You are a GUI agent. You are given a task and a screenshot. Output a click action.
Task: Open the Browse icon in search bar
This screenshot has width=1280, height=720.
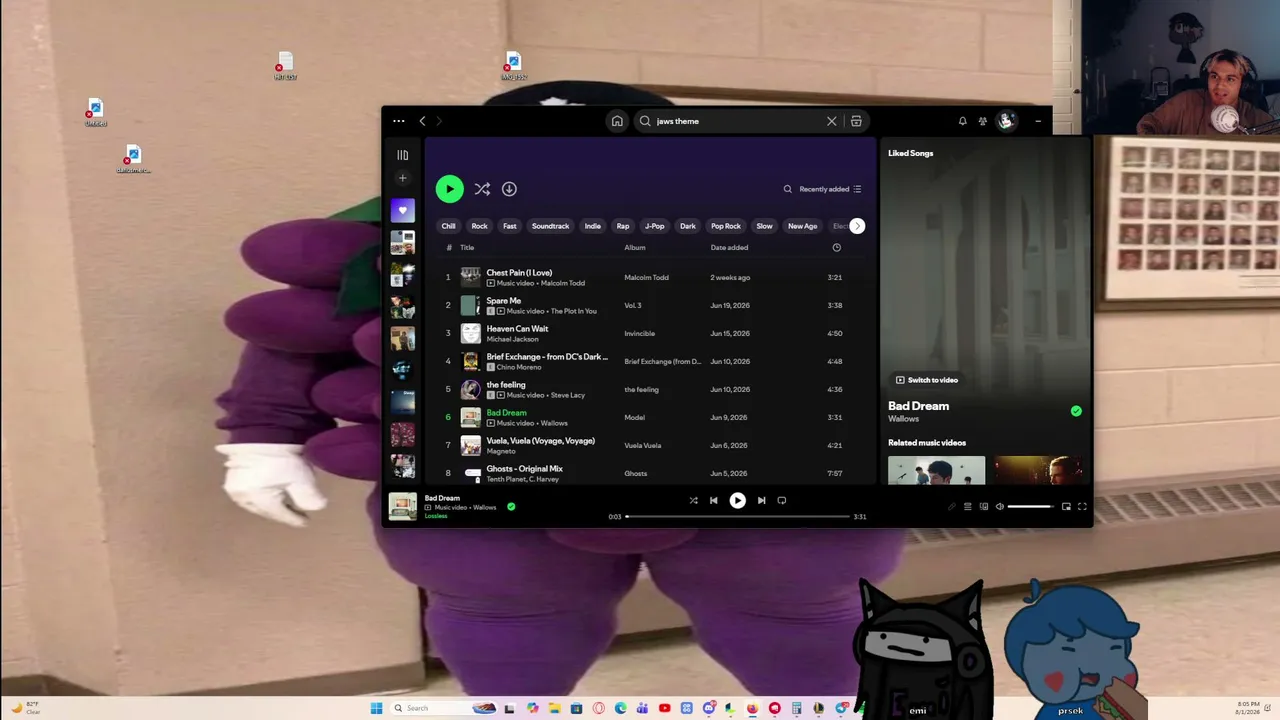[x=856, y=121]
